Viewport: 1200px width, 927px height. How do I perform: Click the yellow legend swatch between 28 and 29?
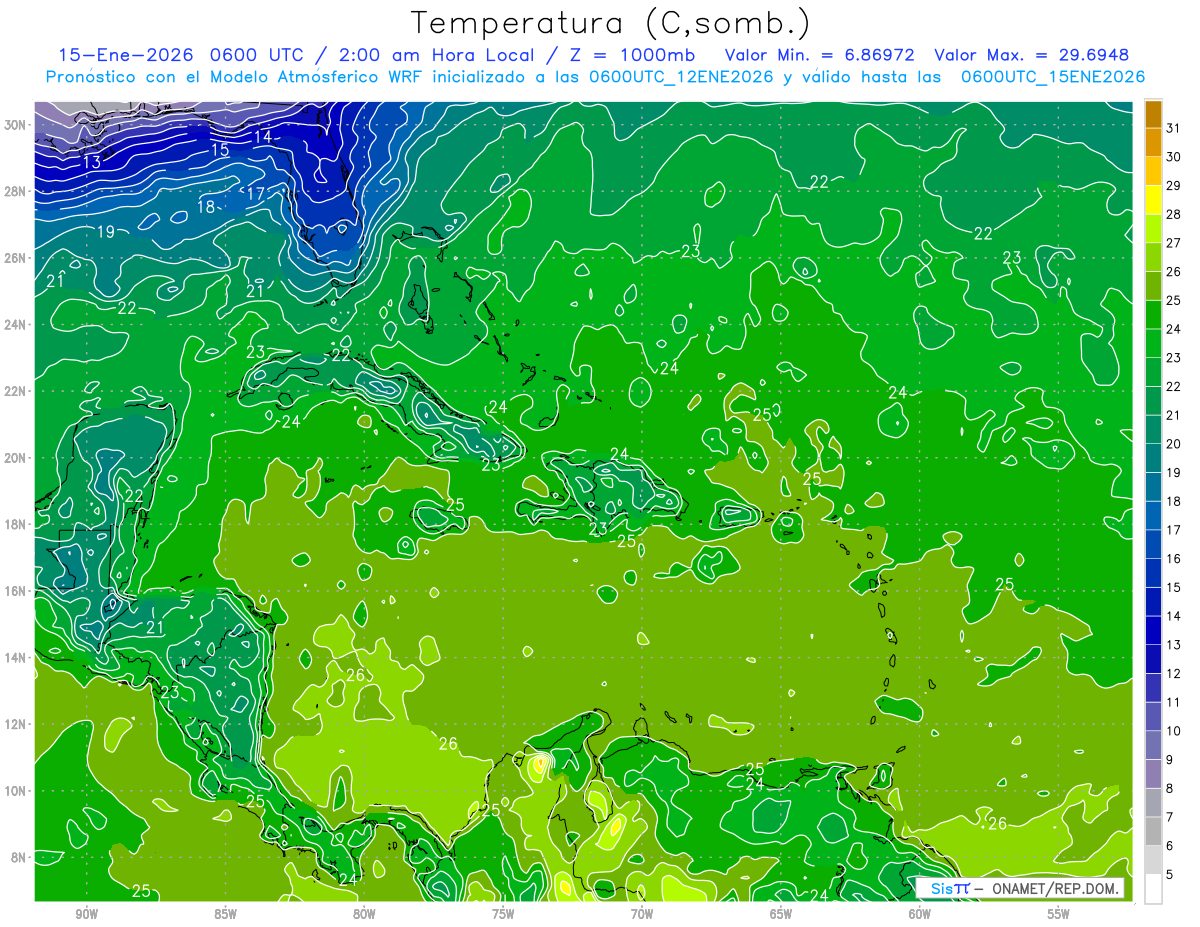(1153, 199)
